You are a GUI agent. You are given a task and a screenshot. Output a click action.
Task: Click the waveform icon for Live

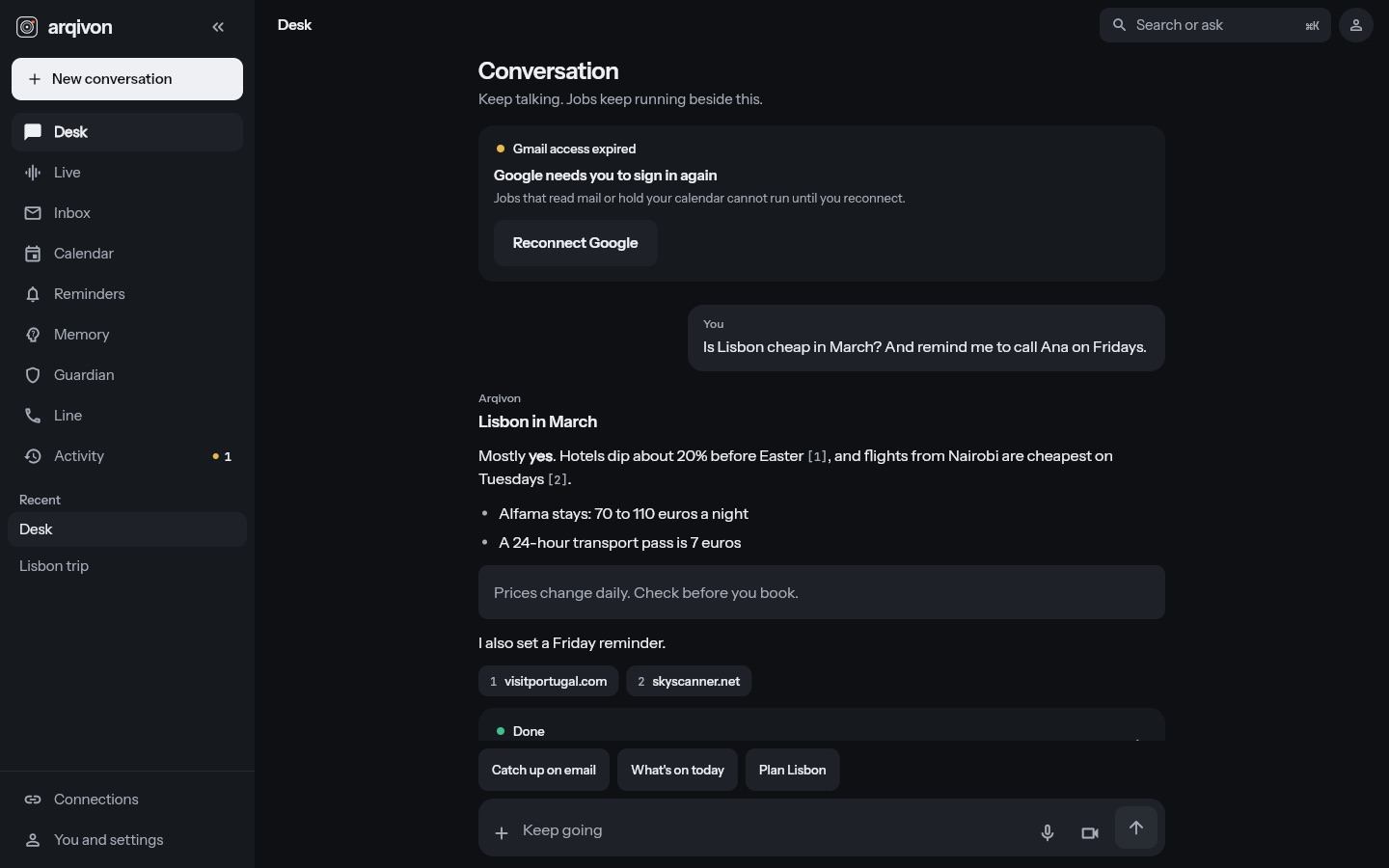pyautogui.click(x=33, y=173)
